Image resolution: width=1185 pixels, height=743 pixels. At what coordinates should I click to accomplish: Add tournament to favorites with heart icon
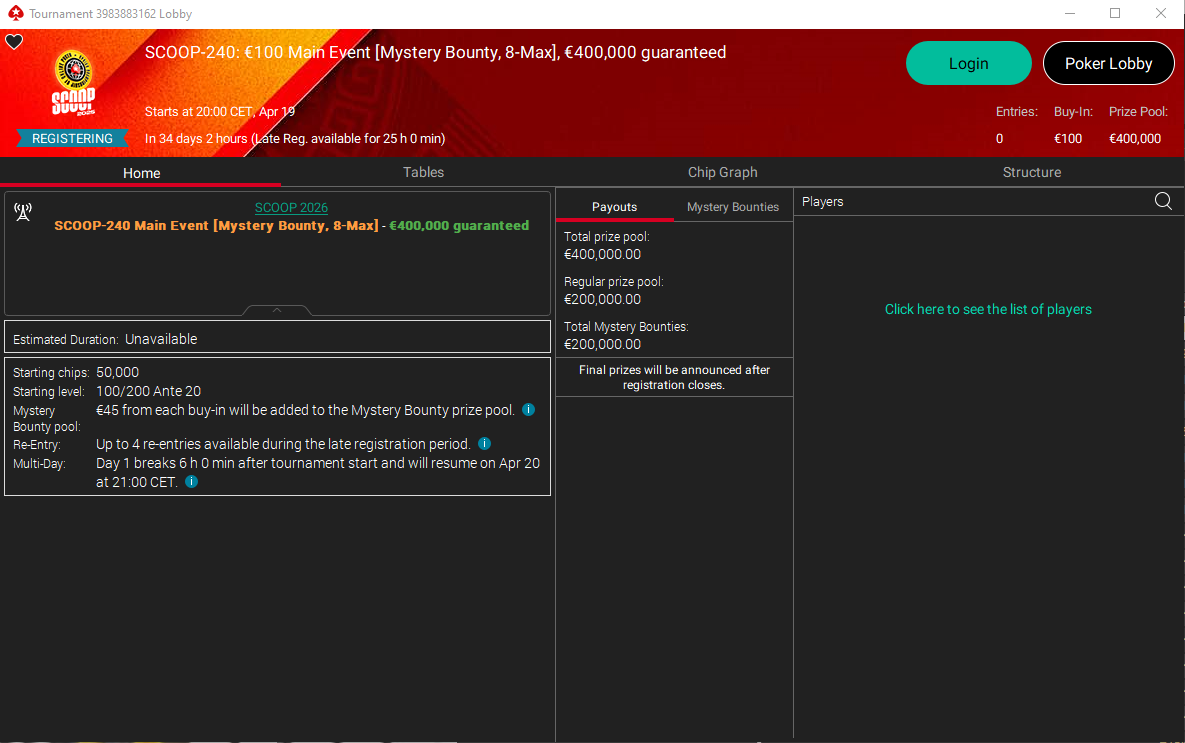pyautogui.click(x=14, y=42)
